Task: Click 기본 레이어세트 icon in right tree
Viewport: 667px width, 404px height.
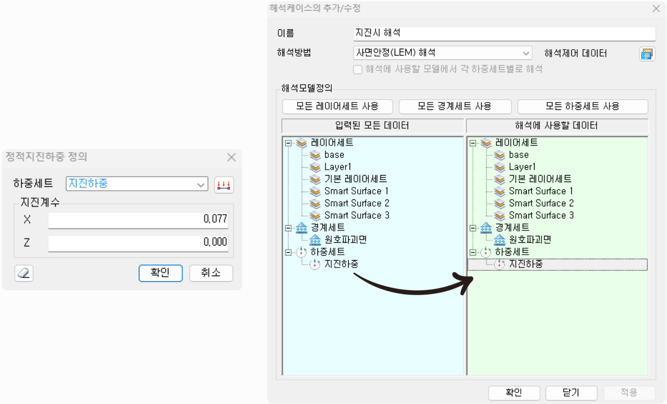Action: click(x=499, y=179)
